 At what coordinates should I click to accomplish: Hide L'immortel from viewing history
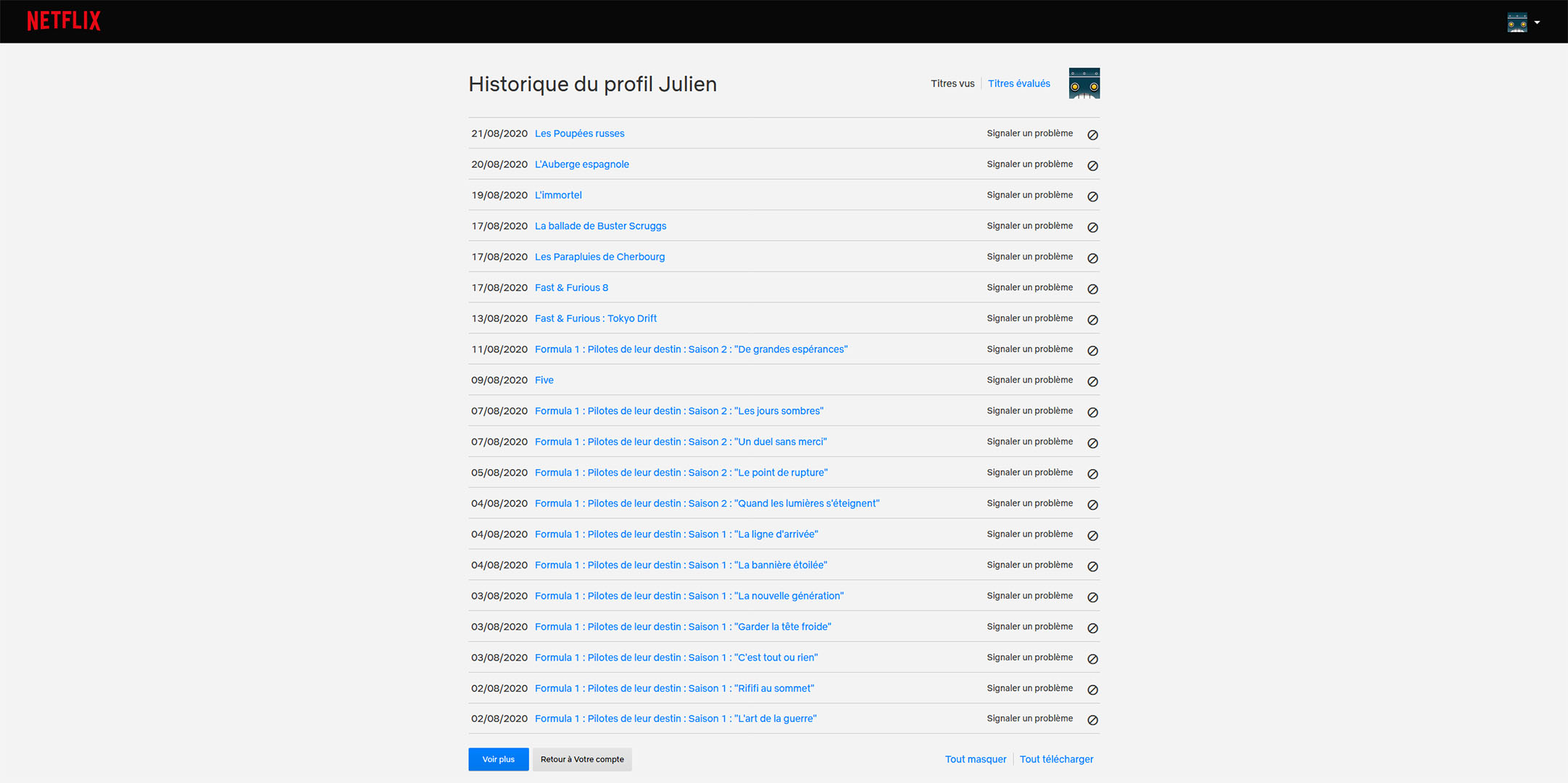(x=1092, y=196)
